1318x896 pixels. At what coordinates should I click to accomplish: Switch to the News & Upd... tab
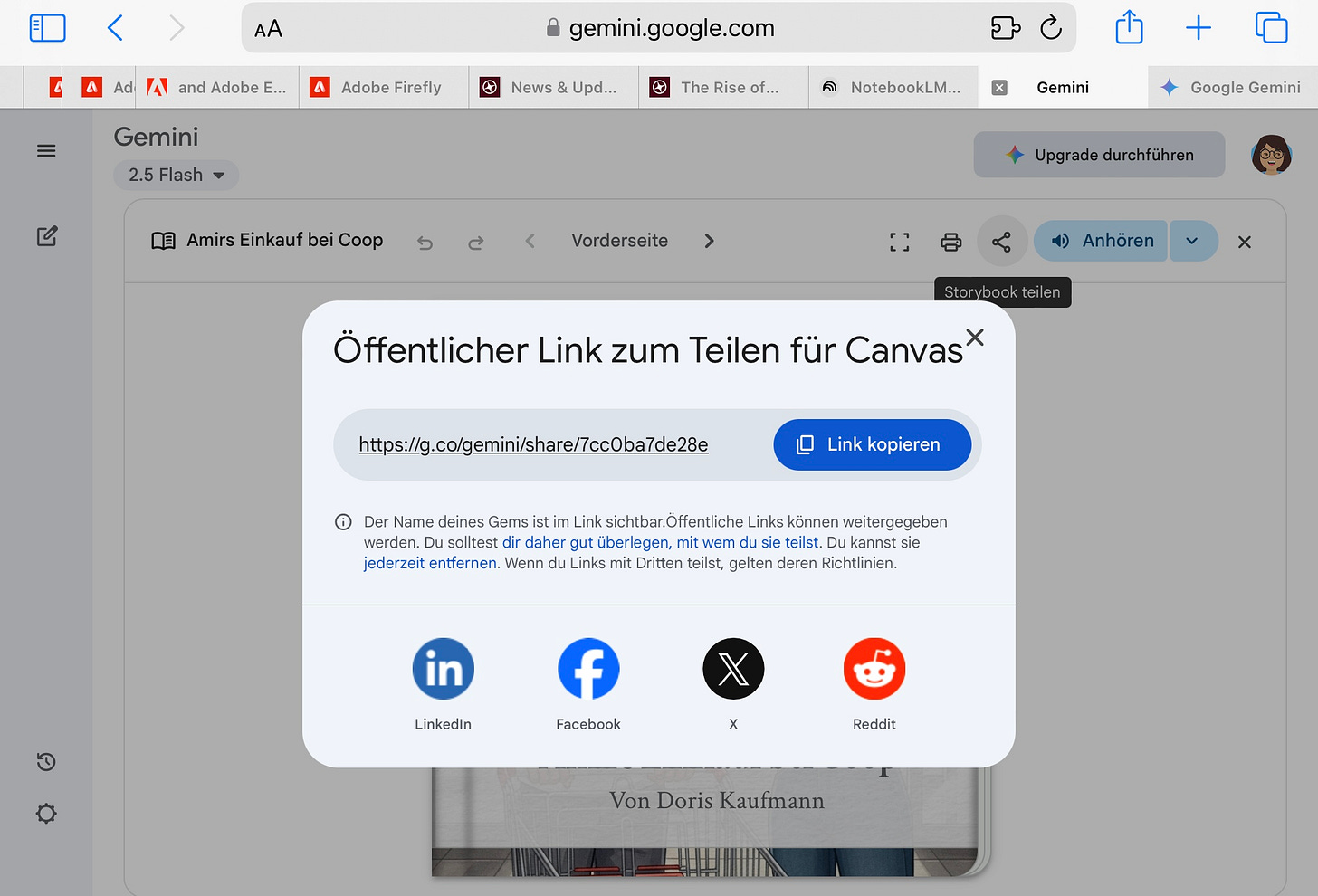[x=554, y=88]
